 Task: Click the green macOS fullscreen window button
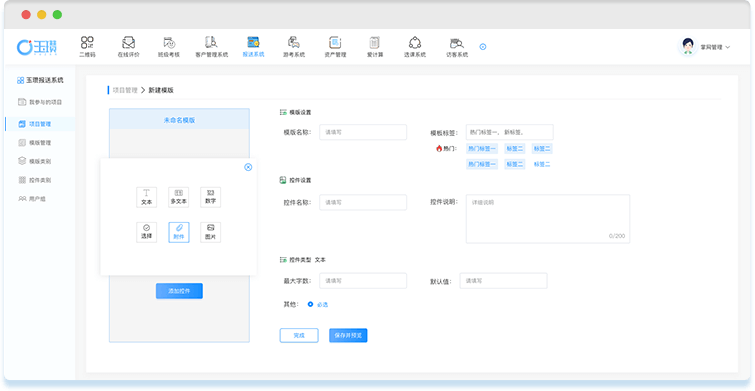[57, 14]
